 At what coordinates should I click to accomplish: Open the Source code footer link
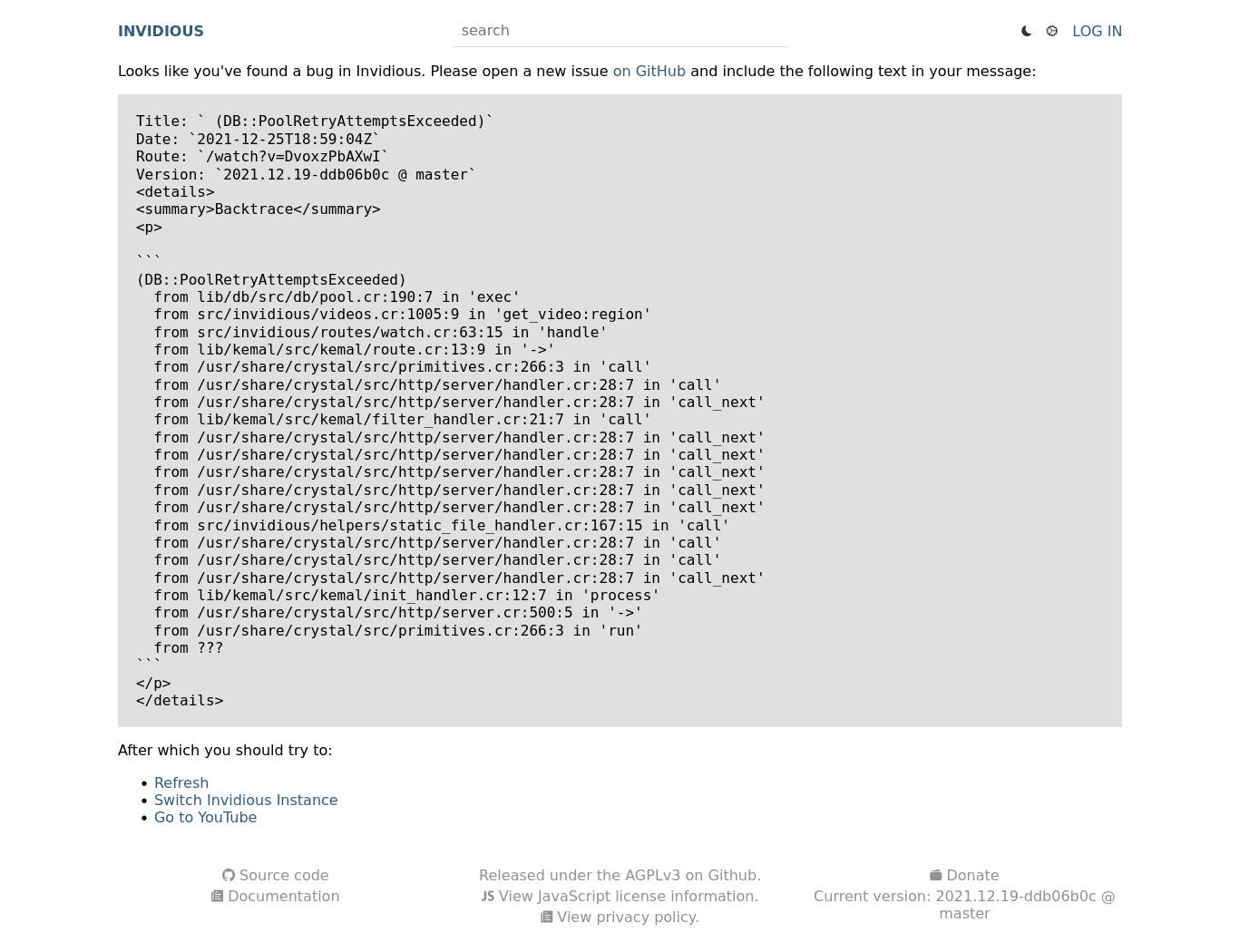[x=283, y=875]
